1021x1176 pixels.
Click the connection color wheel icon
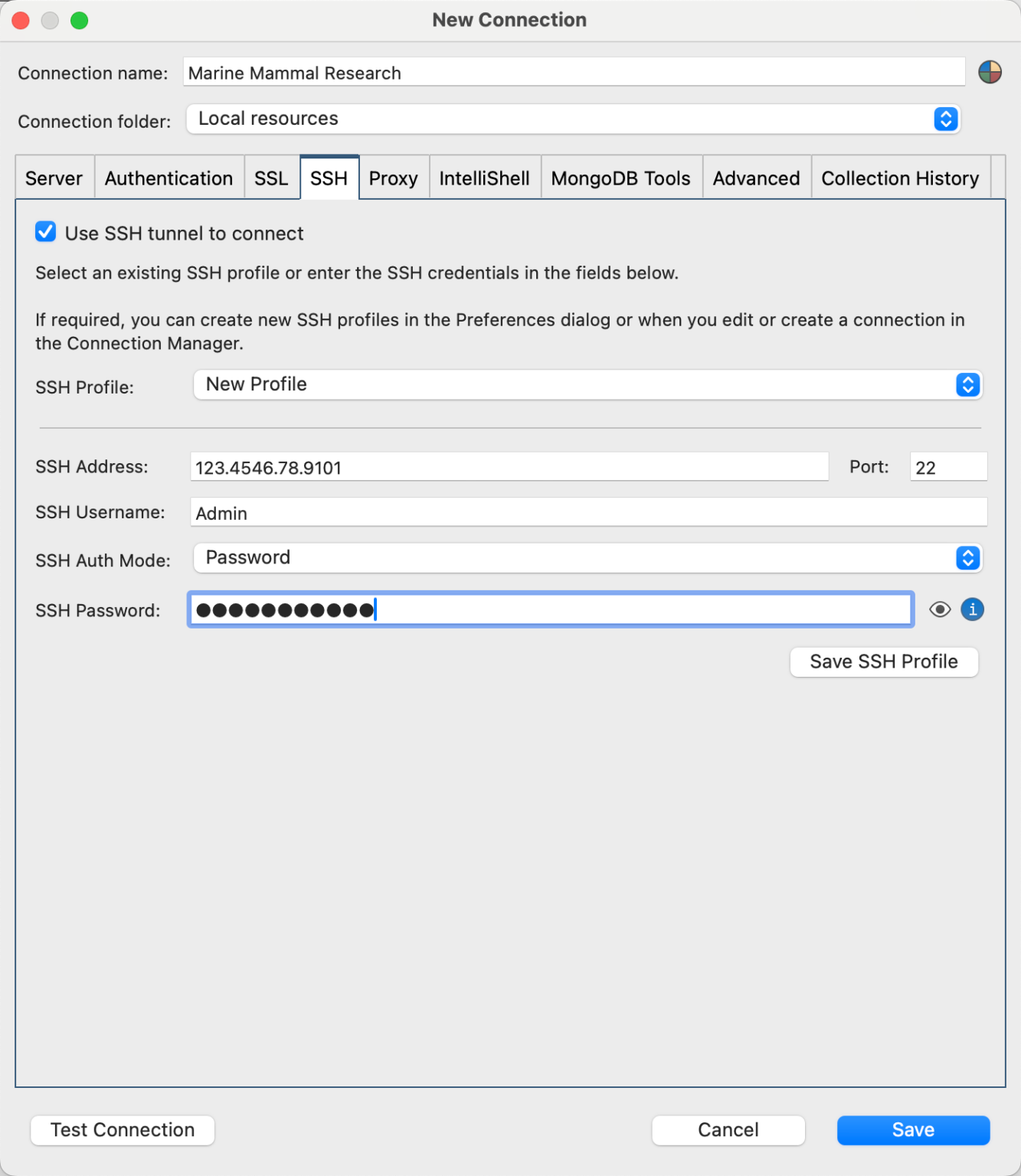click(990, 72)
